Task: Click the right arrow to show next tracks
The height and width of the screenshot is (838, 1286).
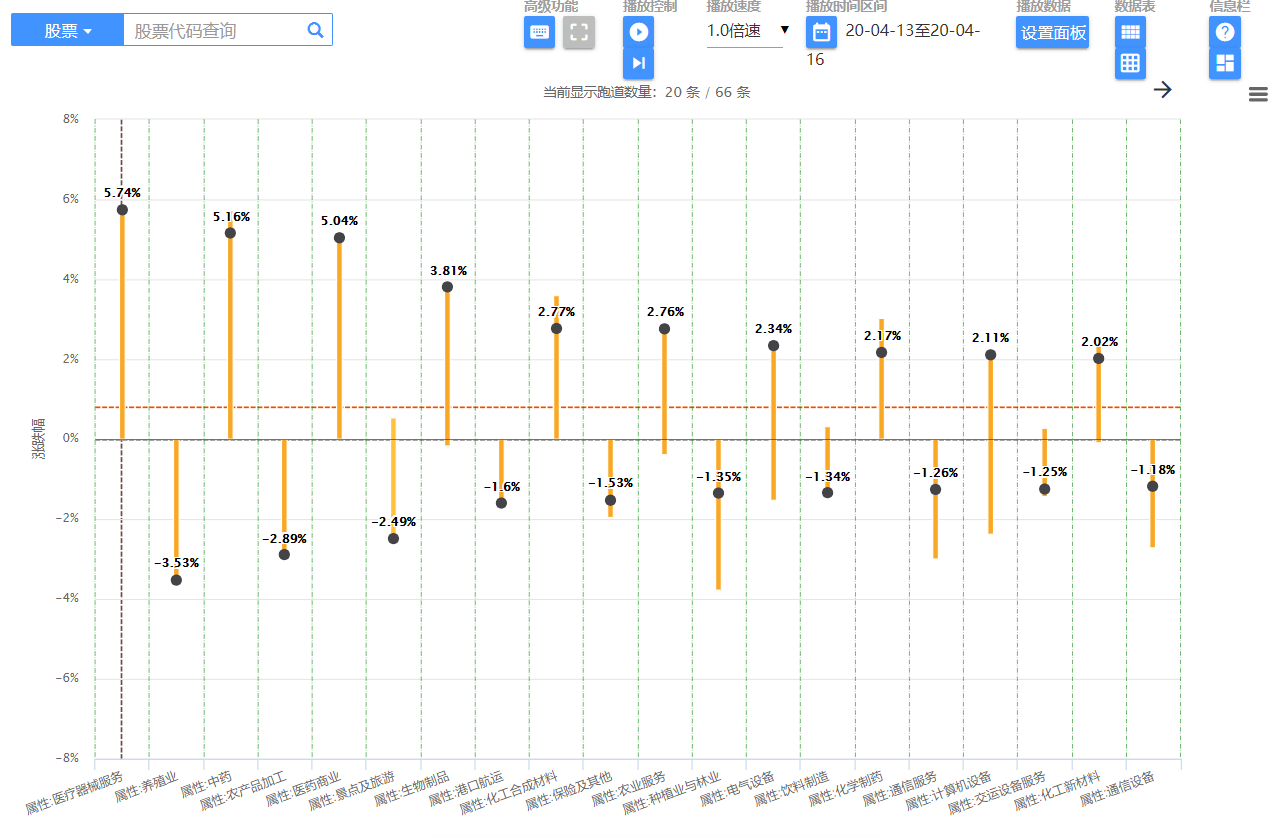Action: pyautogui.click(x=1162, y=90)
